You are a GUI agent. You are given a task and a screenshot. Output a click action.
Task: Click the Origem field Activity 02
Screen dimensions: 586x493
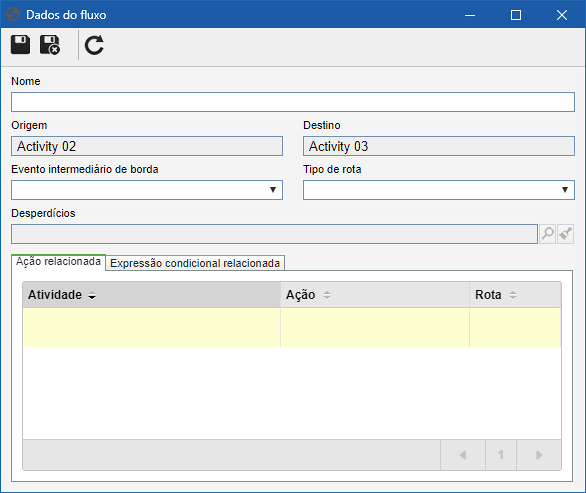point(147,146)
